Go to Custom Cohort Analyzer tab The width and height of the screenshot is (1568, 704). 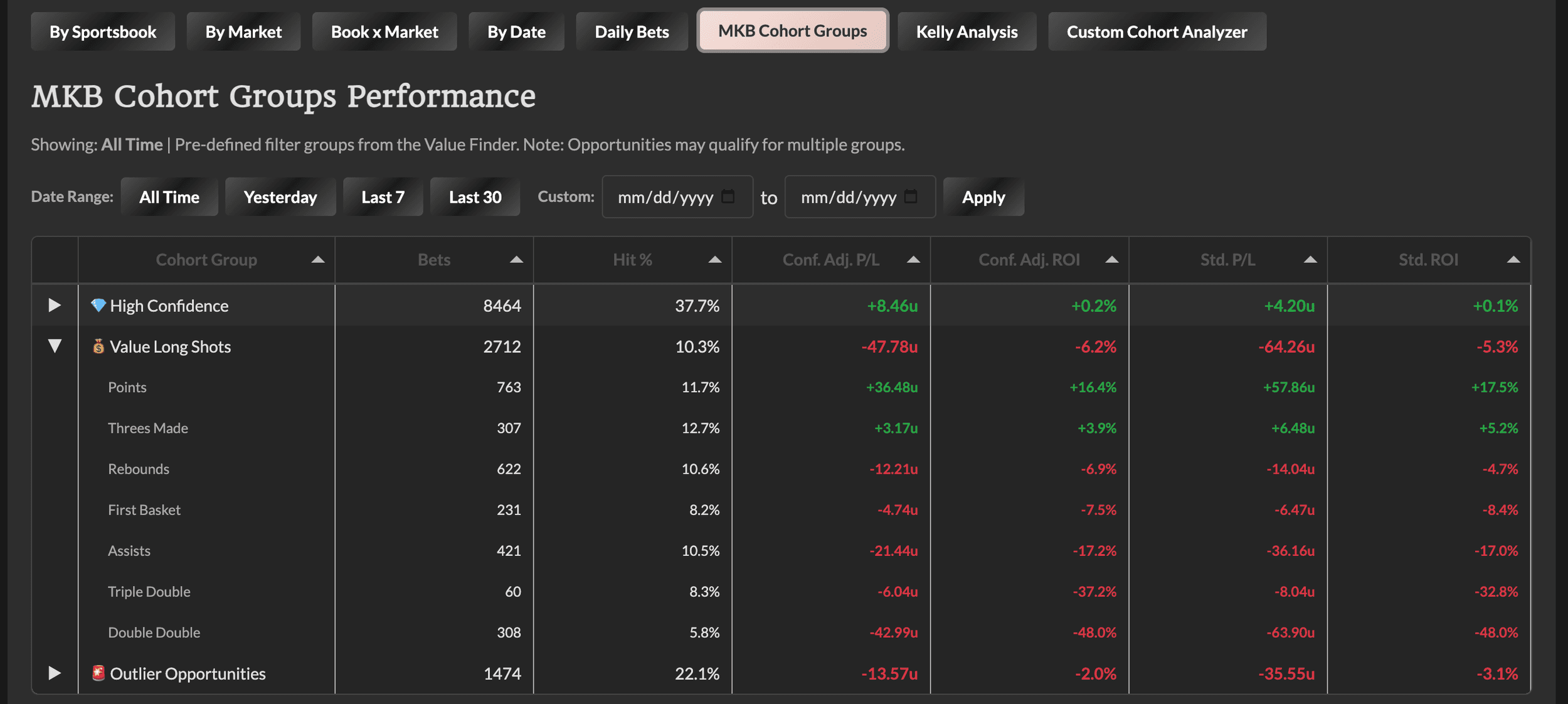click(x=1156, y=32)
